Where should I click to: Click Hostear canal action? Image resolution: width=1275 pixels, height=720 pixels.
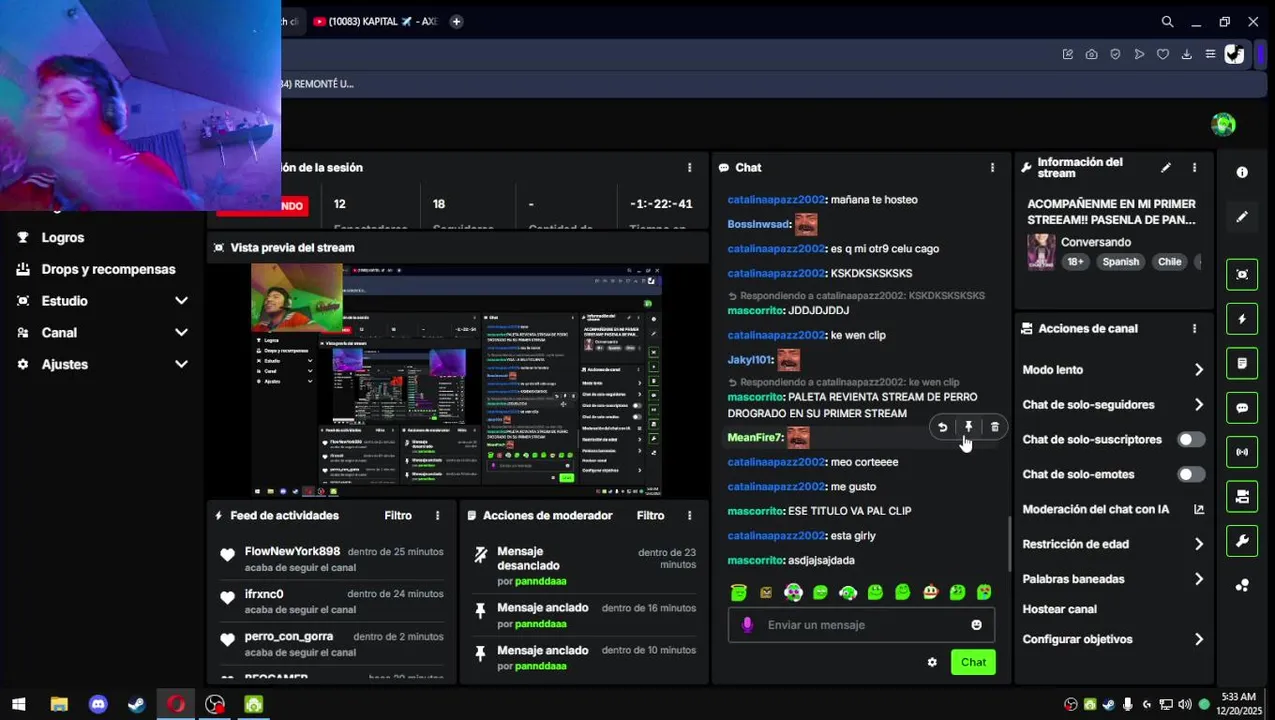[1059, 609]
